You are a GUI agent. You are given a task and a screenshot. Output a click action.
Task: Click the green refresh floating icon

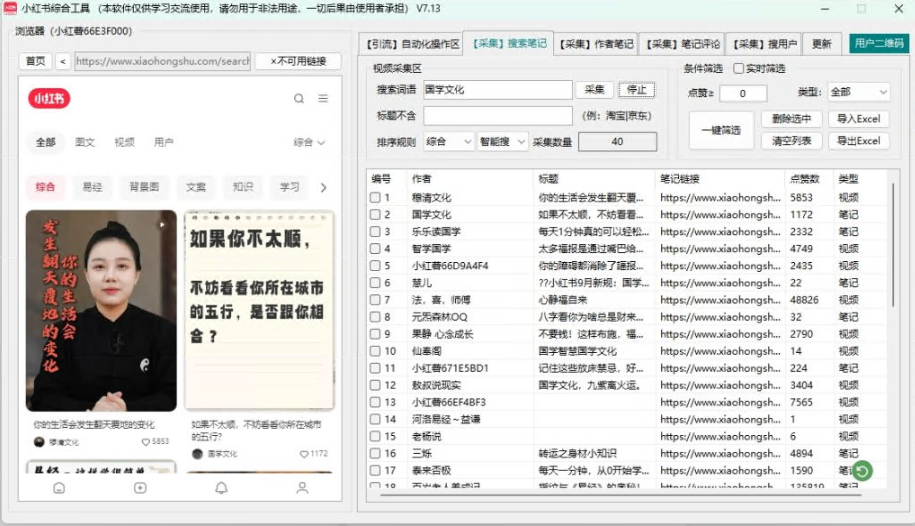coord(862,469)
